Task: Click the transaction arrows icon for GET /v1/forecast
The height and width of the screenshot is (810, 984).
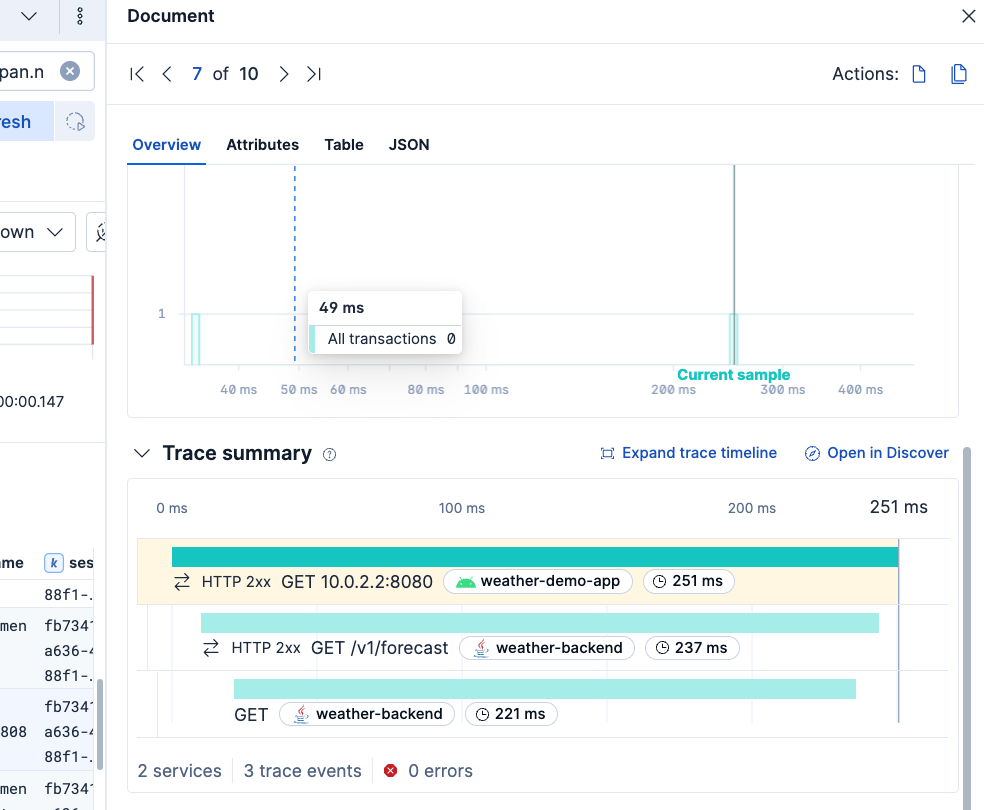Action: click(211, 648)
